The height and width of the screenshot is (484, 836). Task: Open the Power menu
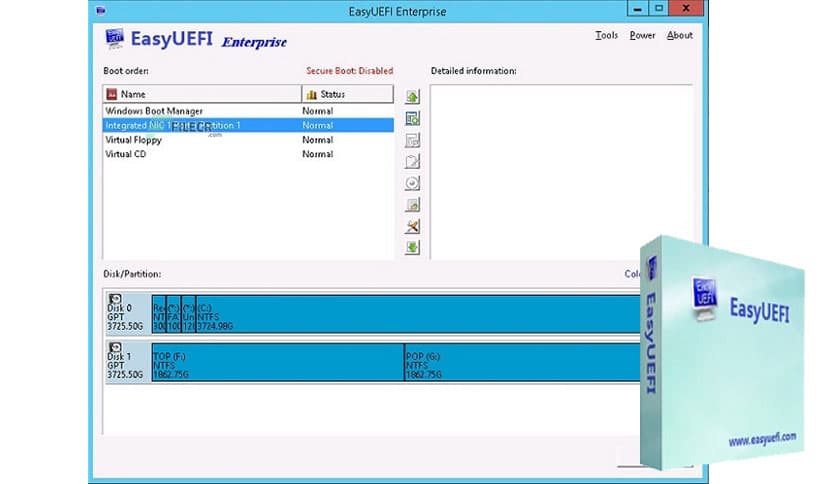(x=642, y=35)
